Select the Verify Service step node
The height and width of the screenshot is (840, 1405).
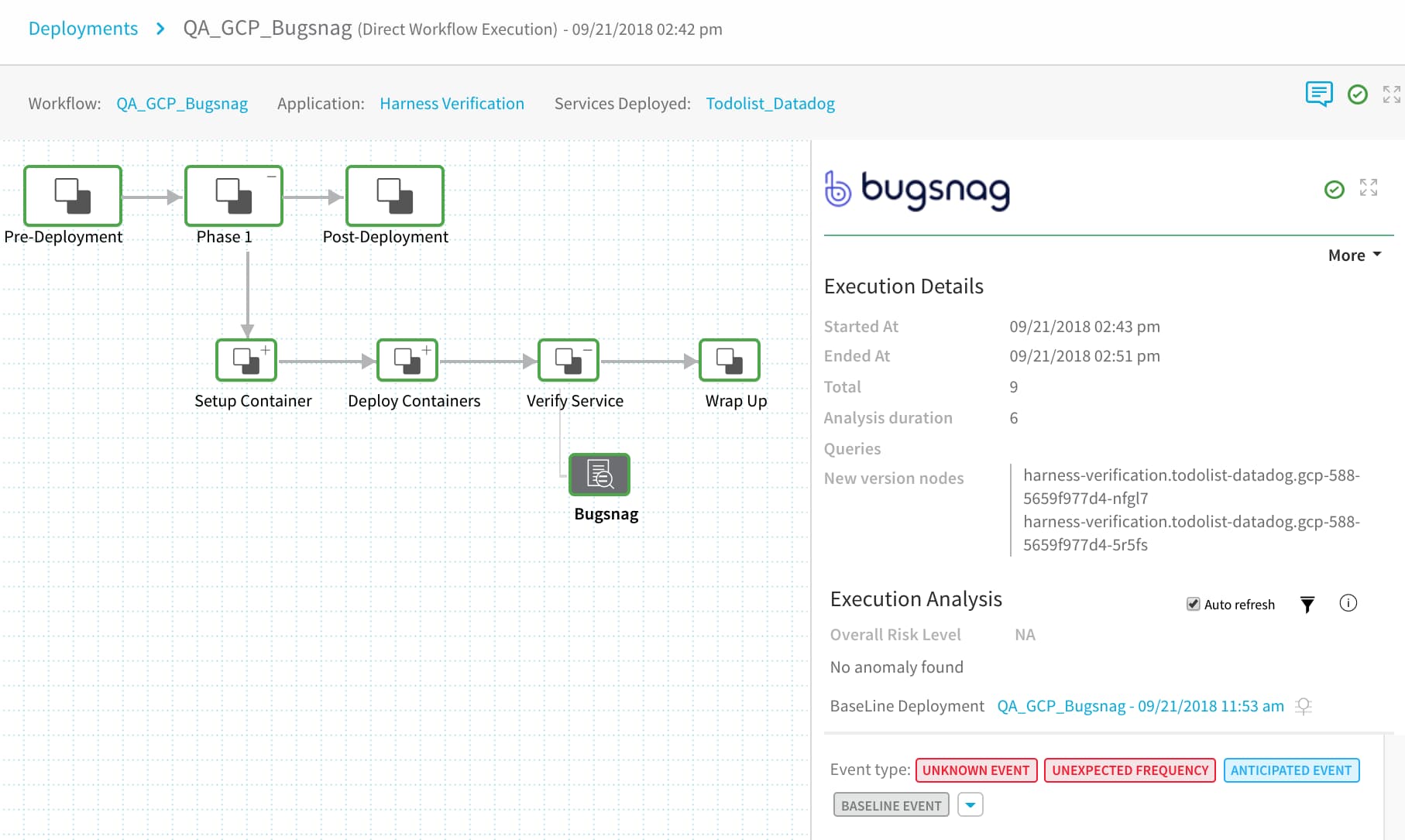point(569,360)
